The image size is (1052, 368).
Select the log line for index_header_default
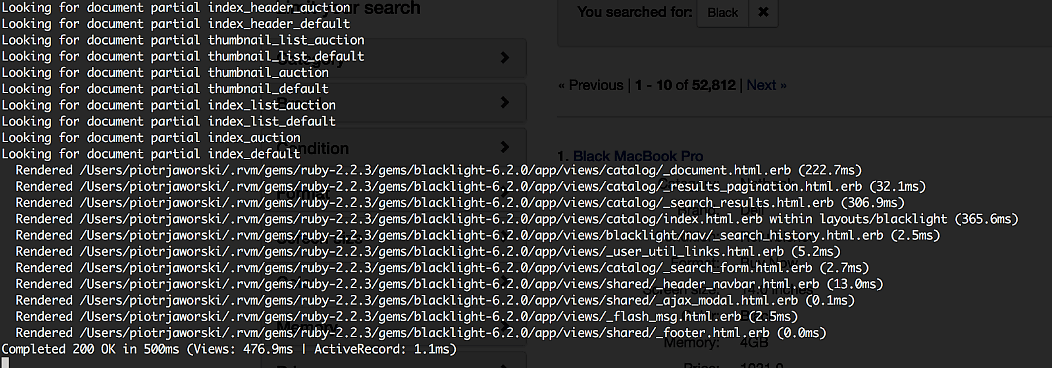[176, 24]
